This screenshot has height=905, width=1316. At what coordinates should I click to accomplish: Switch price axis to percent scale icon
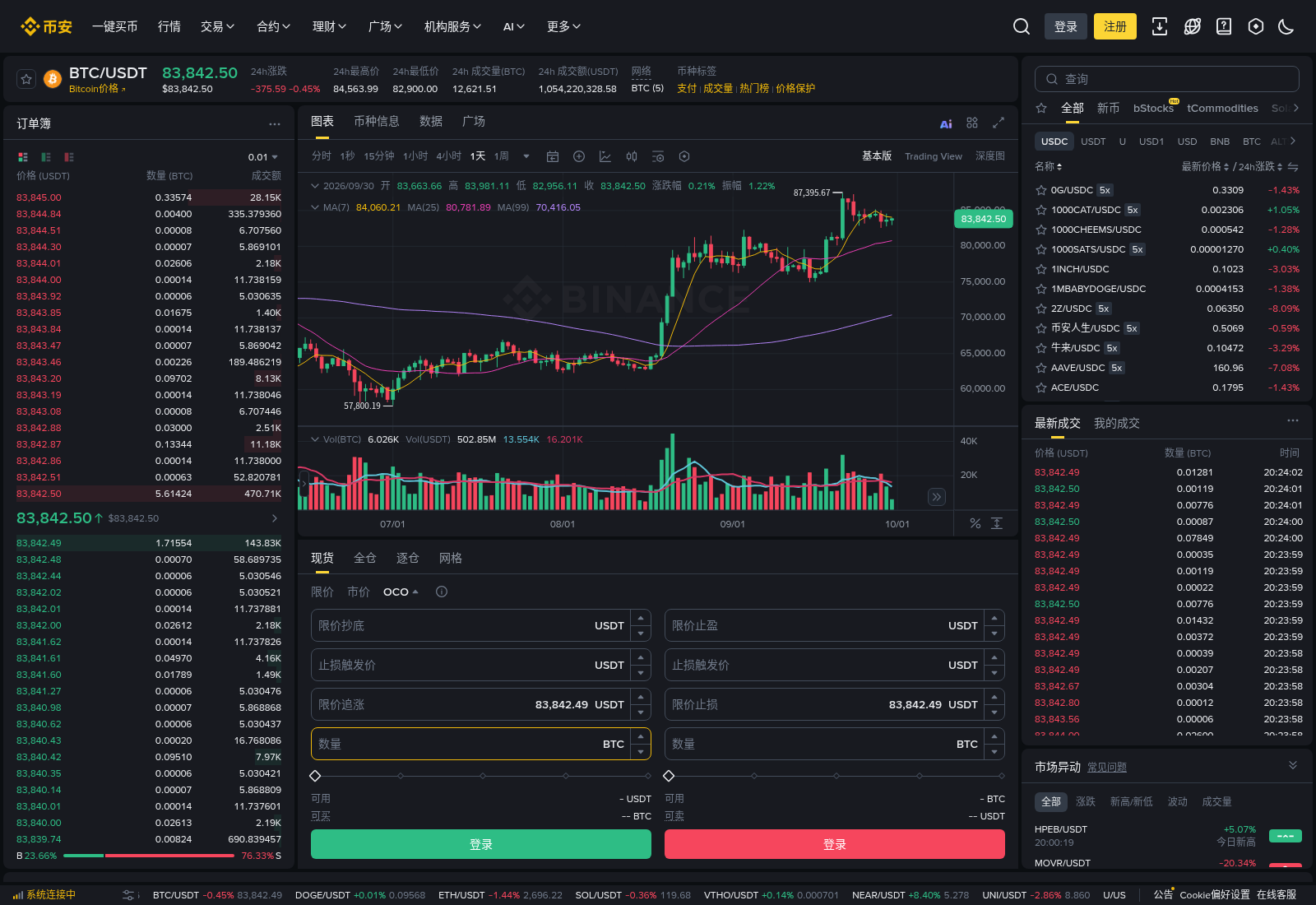tap(975, 523)
